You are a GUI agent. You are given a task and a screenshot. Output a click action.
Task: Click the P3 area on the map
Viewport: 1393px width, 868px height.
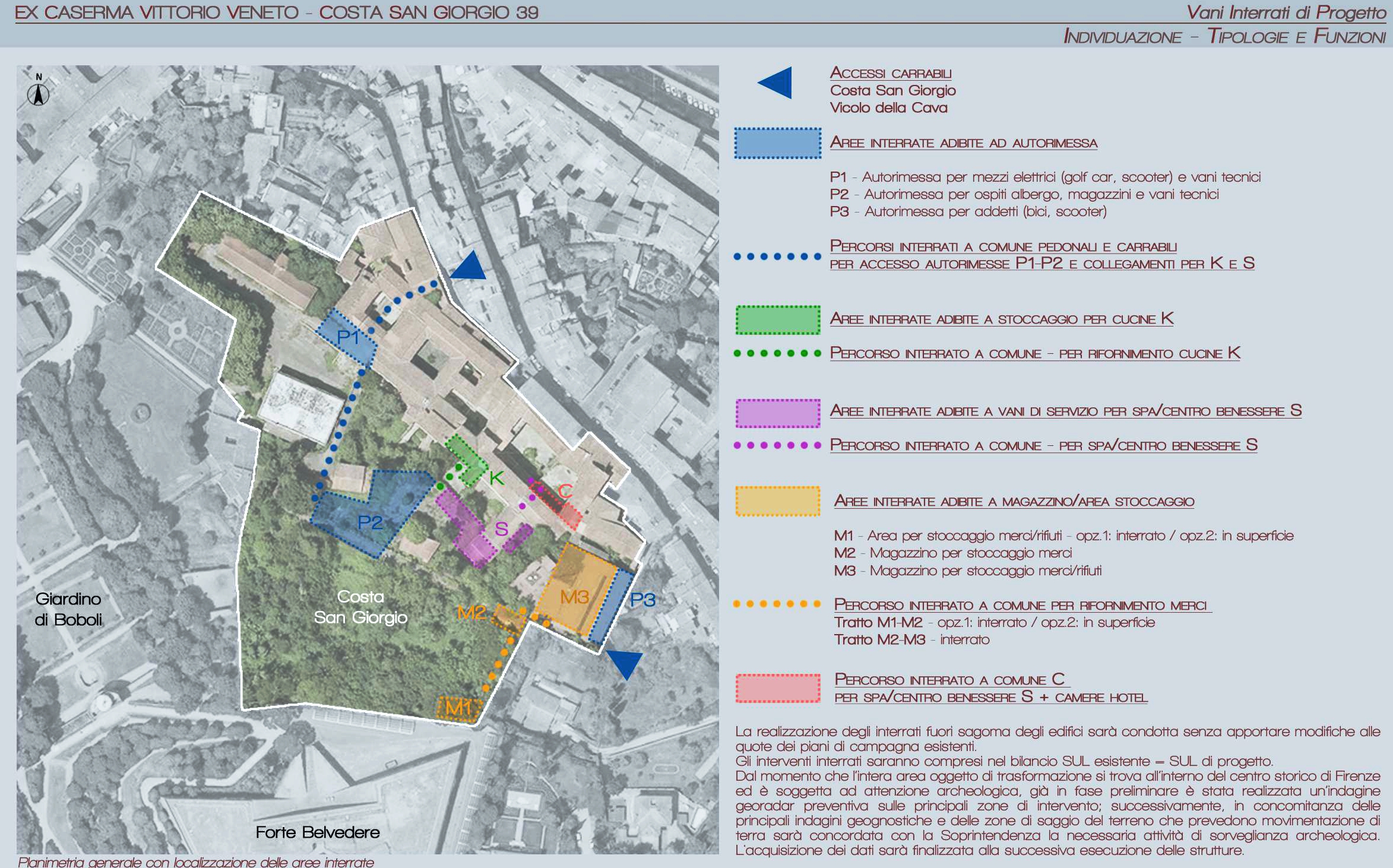[x=612, y=607]
